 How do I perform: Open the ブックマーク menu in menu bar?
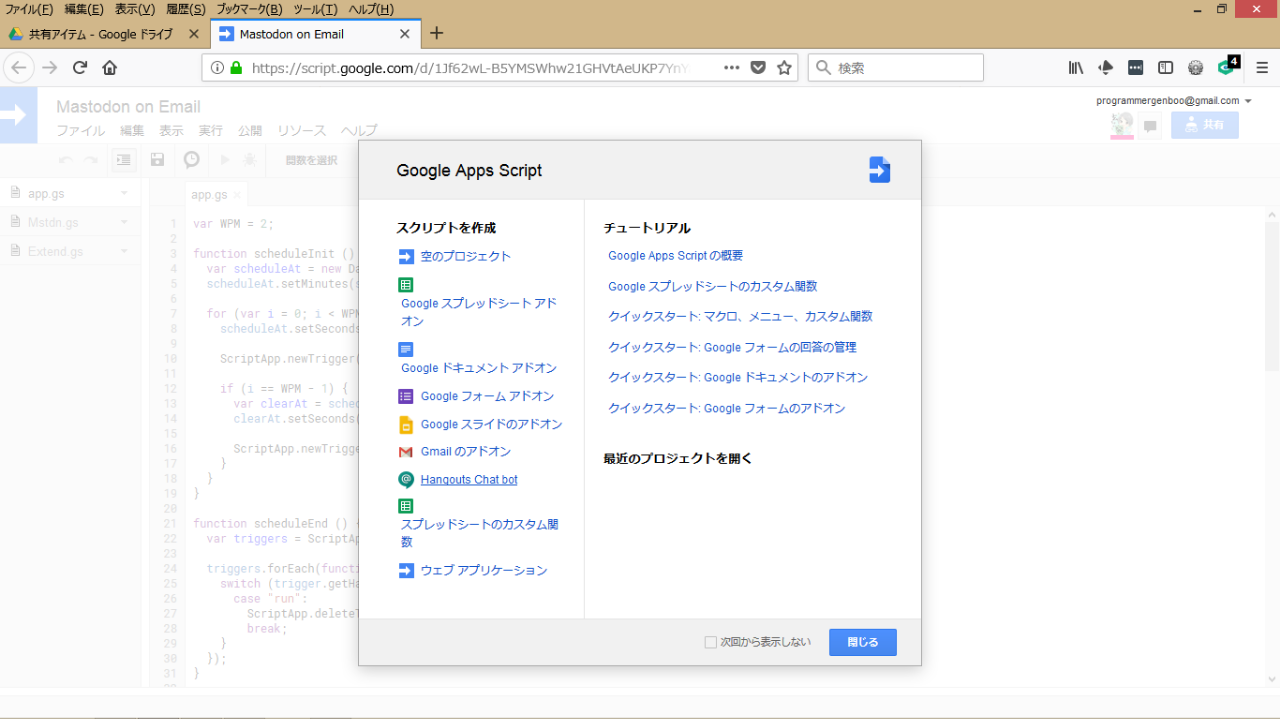pos(249,9)
